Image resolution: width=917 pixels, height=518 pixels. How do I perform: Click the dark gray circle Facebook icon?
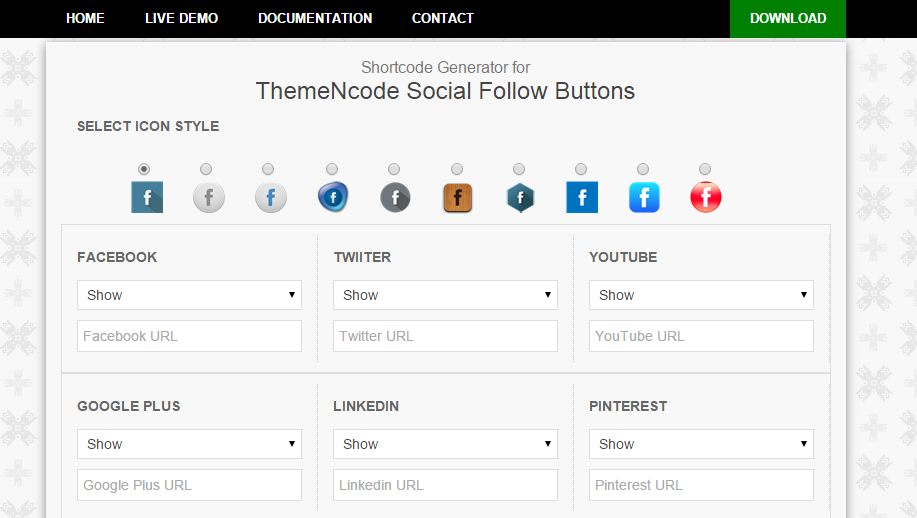coord(395,198)
